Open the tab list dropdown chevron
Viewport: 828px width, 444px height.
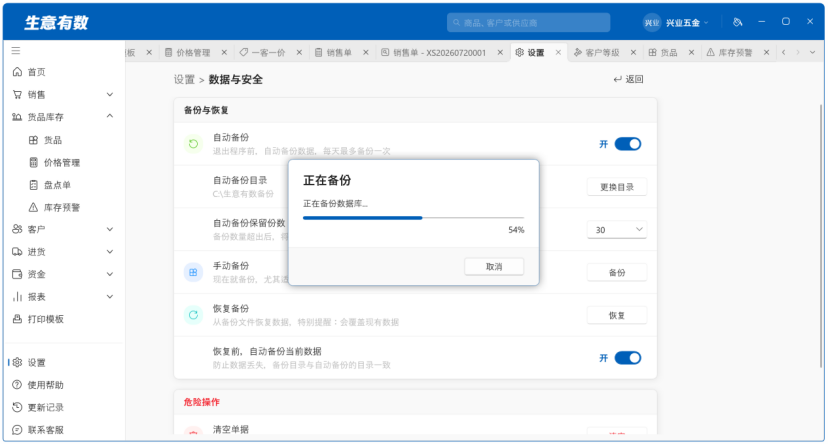[x=813, y=52]
